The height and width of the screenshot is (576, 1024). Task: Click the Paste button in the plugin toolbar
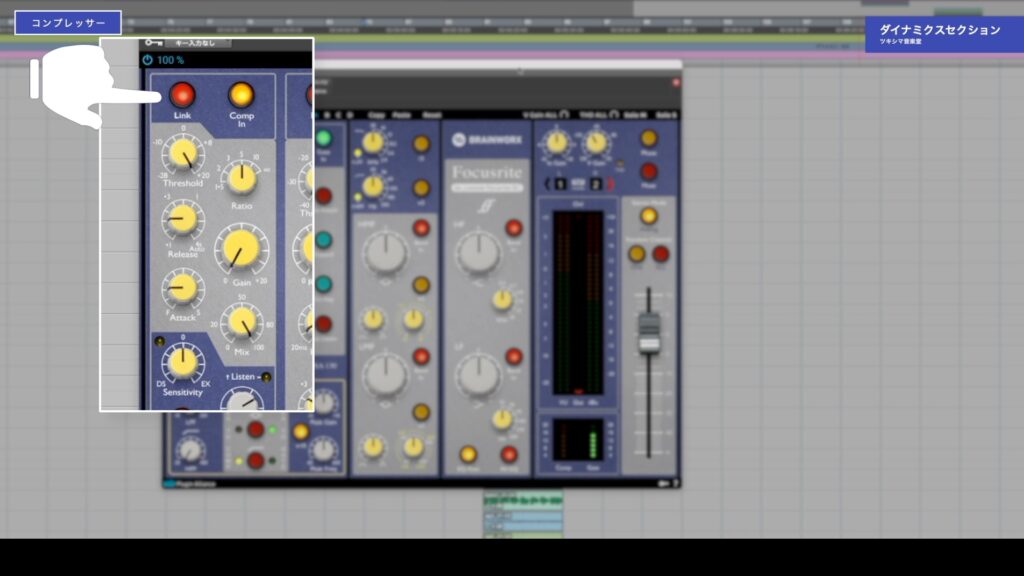coord(401,115)
